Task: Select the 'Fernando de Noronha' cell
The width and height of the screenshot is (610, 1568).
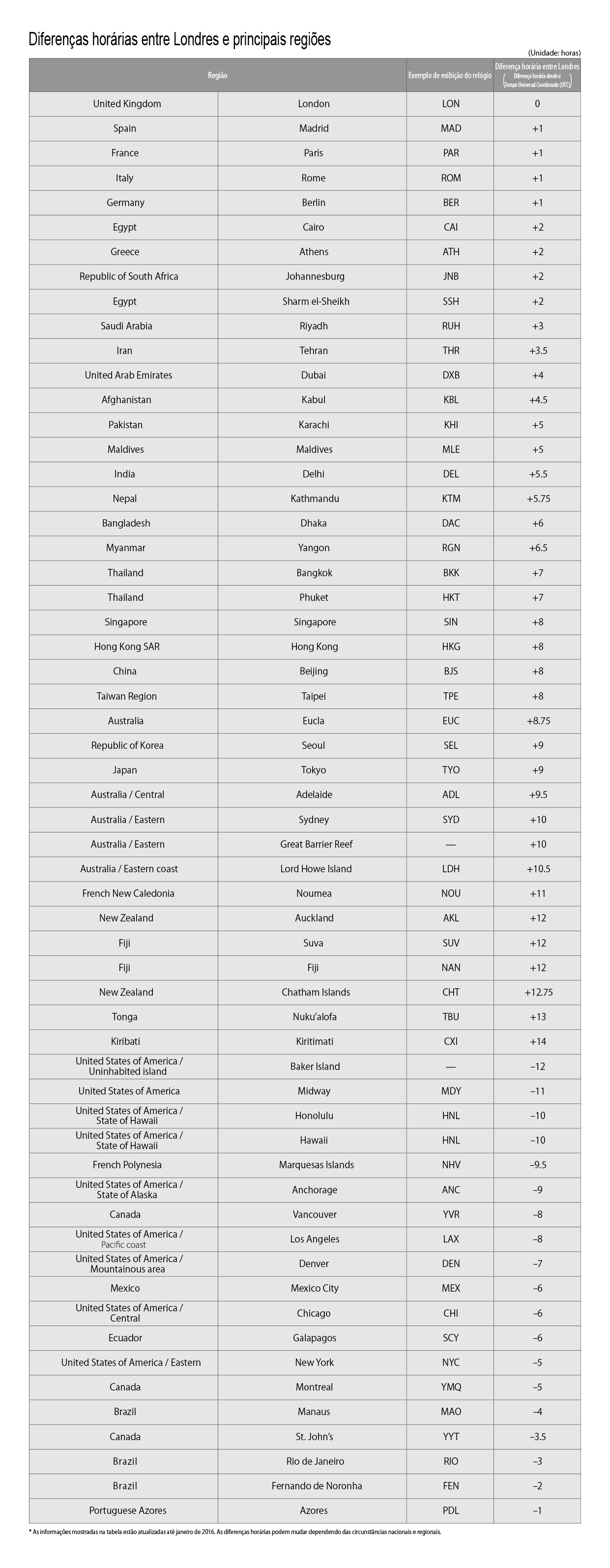Action: [x=316, y=1486]
